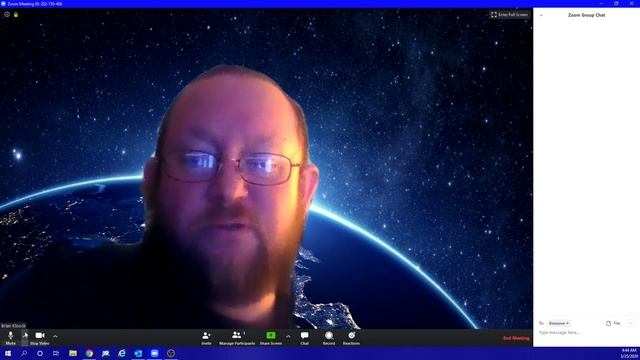Expand video options arrow next to Stop Video
Screen dimensions: 640x360
[x=55, y=337]
